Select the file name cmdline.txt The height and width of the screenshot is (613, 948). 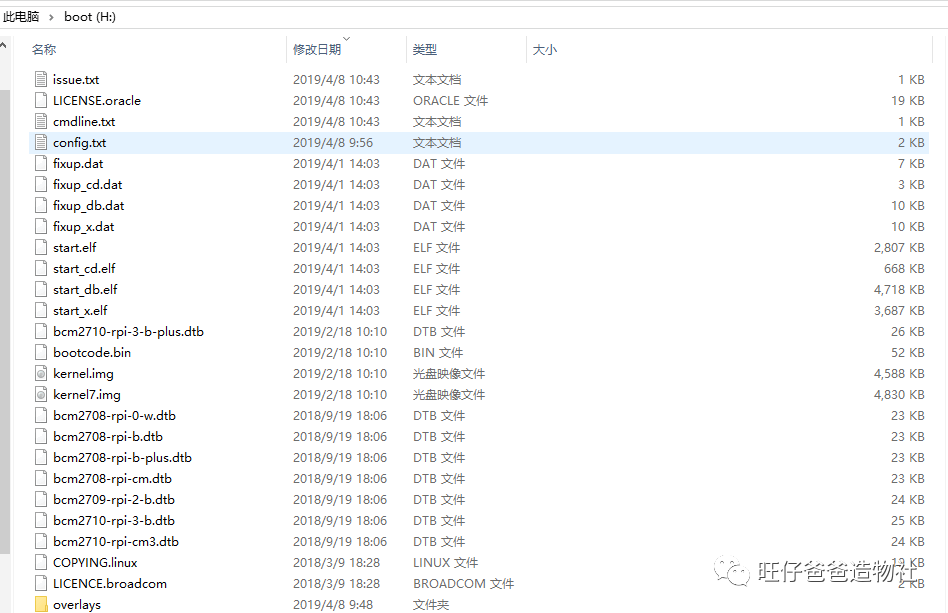(84, 122)
